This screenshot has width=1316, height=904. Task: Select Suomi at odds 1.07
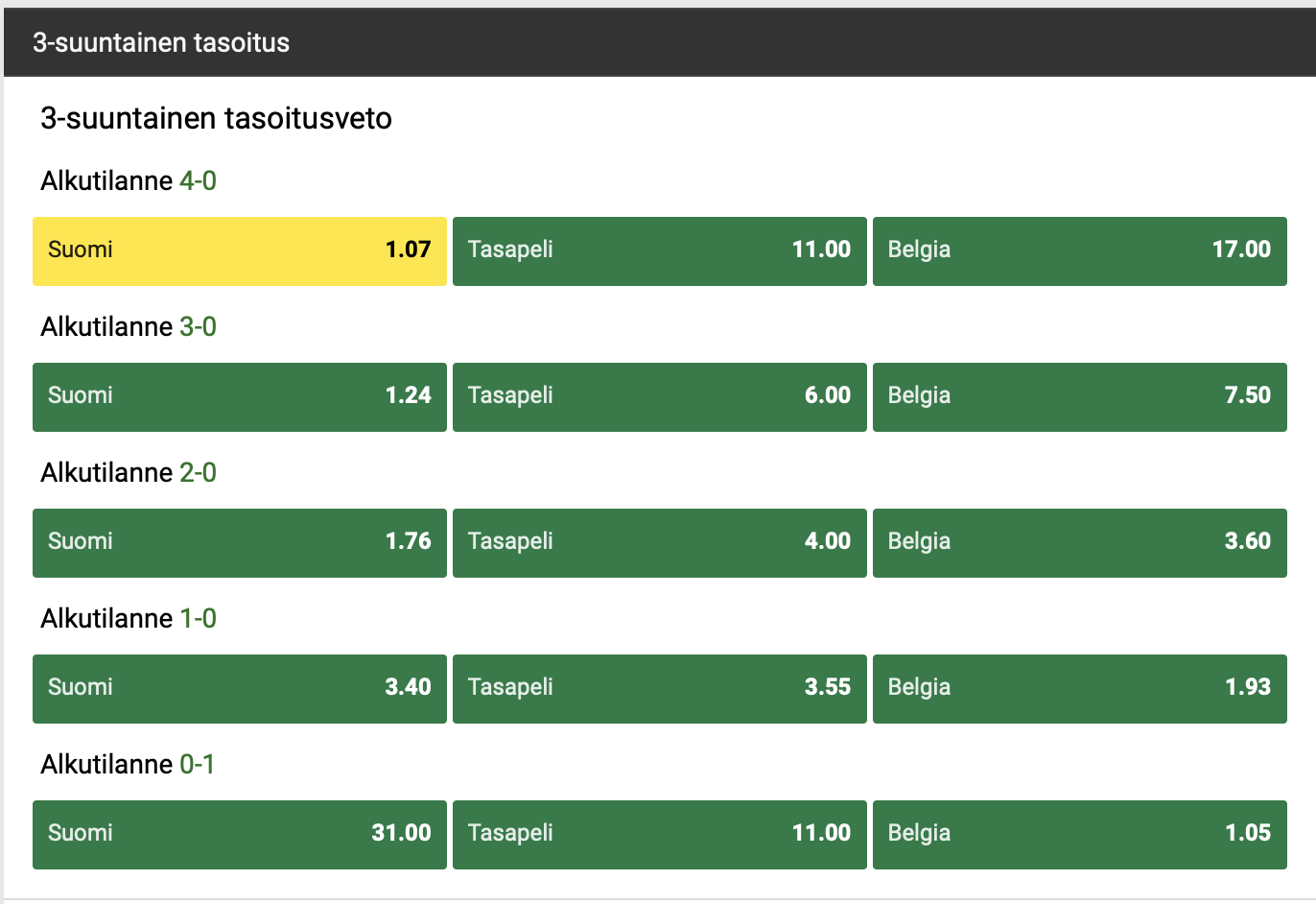[x=240, y=251]
